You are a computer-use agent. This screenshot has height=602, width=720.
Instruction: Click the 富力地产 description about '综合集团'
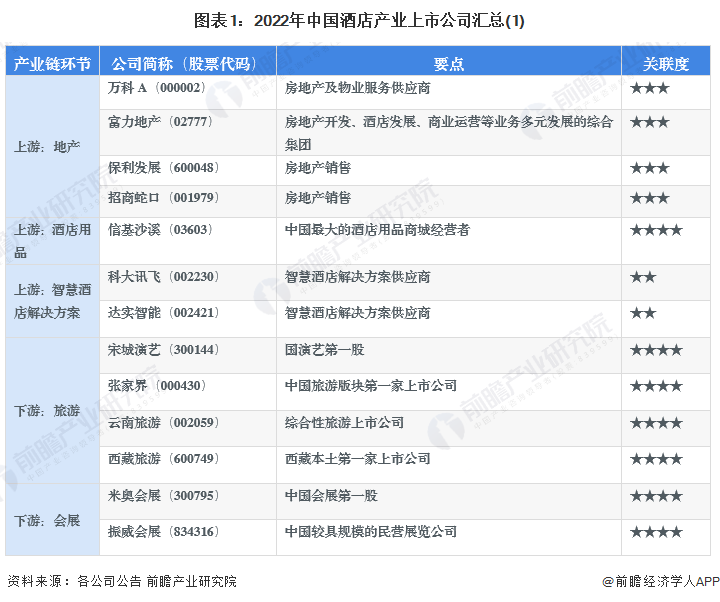[x=449, y=133]
